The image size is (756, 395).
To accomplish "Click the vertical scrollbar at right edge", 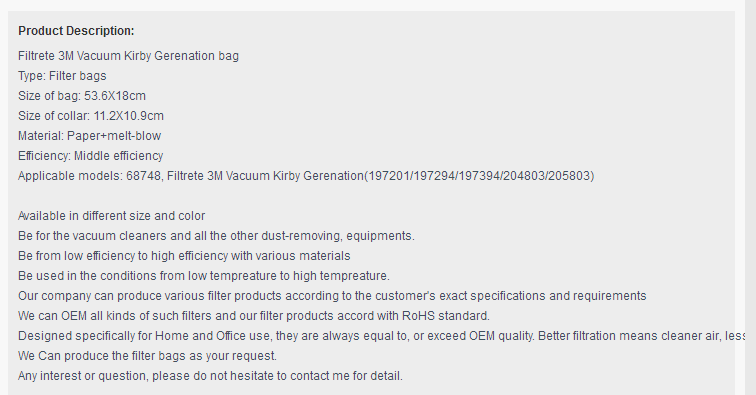I will pyautogui.click(x=751, y=198).
